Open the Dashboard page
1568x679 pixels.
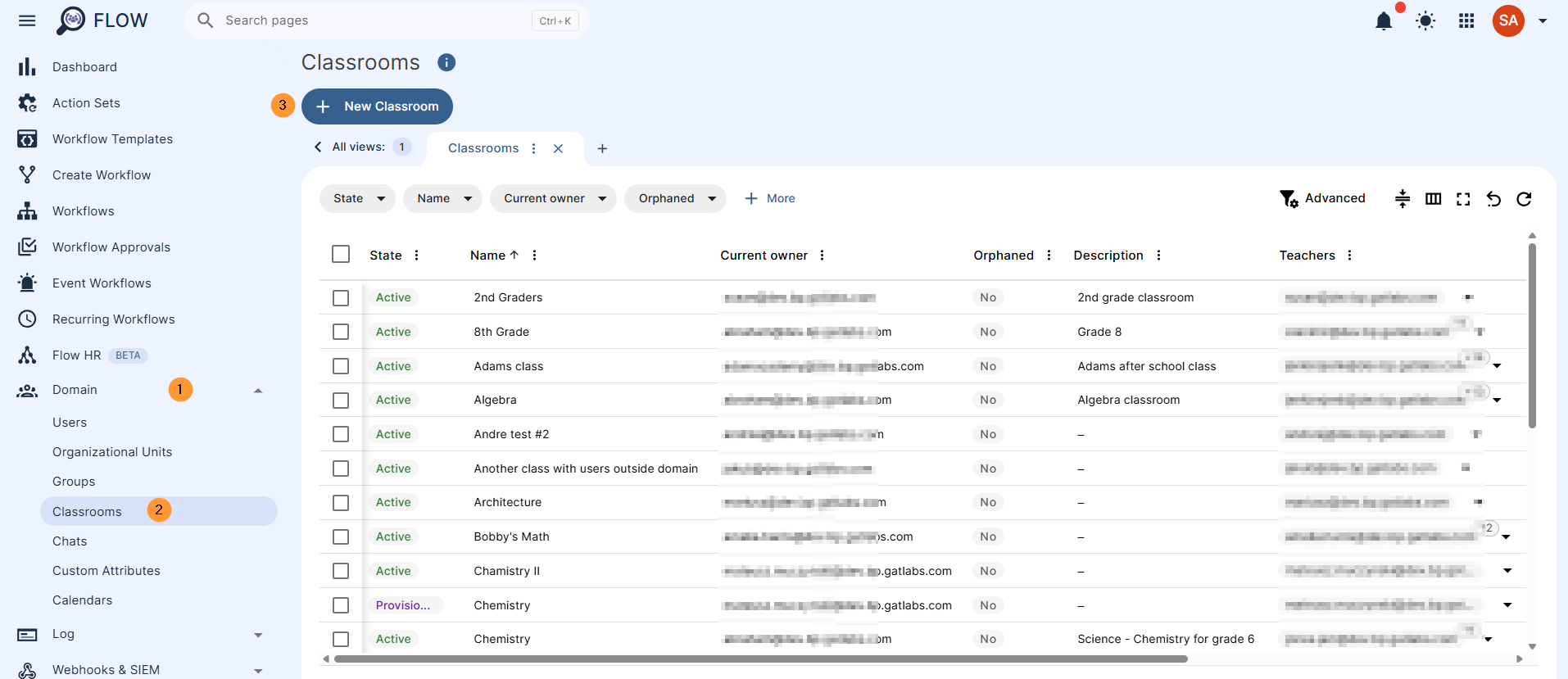click(84, 67)
